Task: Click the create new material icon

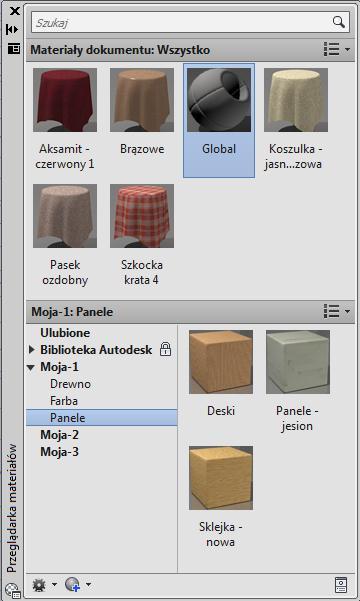Action: point(72,585)
